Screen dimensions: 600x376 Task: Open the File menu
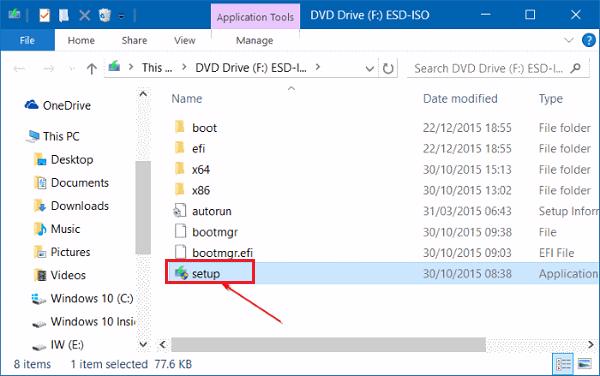[x=27, y=40]
